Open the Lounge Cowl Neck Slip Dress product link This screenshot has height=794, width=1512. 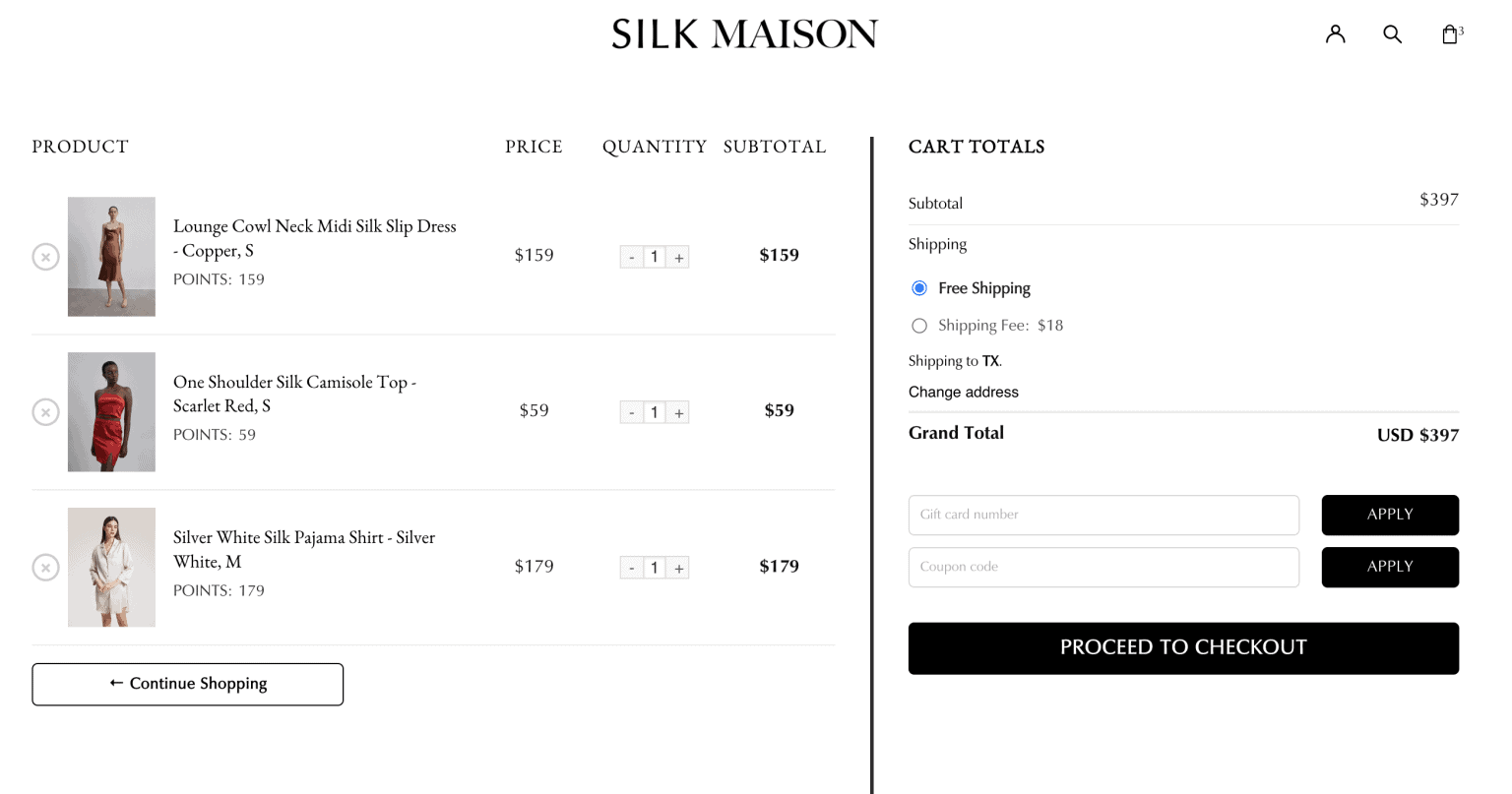pyautogui.click(x=315, y=238)
